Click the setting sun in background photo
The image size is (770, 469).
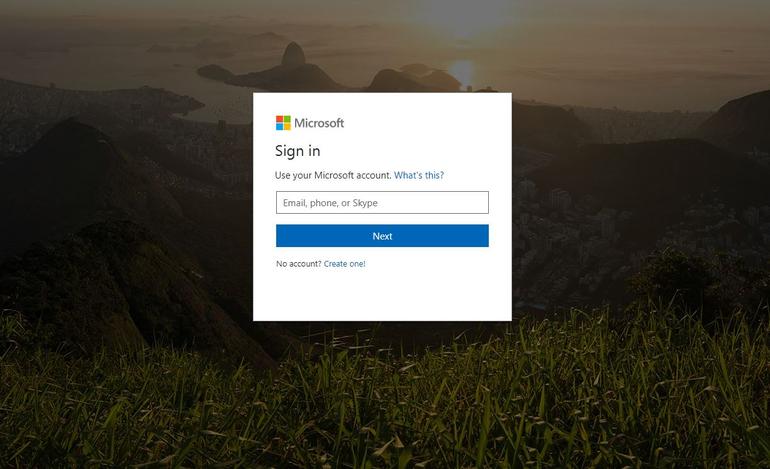pyautogui.click(x=462, y=71)
